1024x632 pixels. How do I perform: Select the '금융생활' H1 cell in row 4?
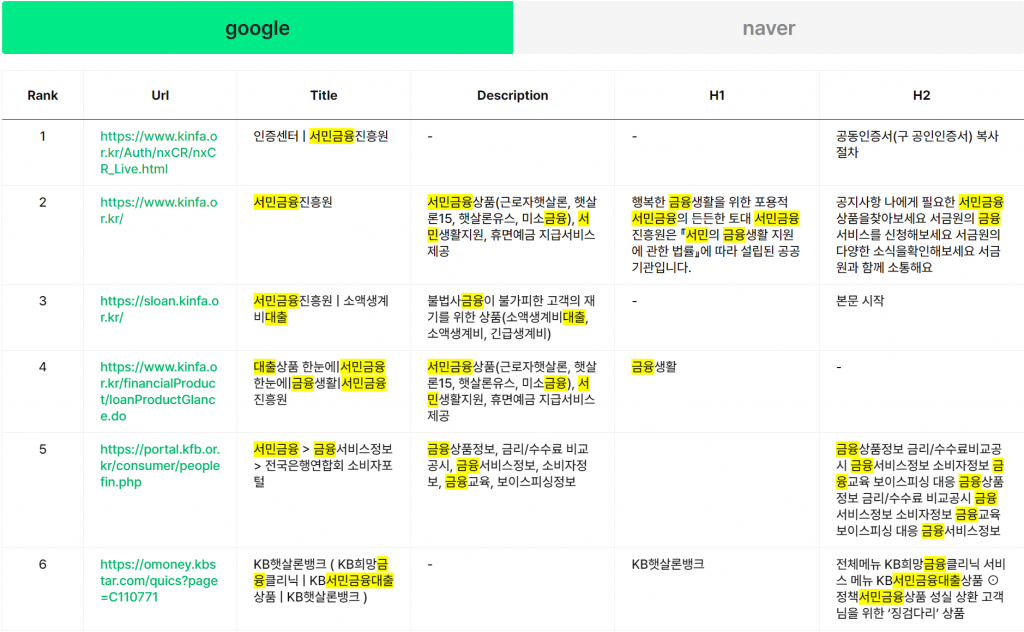click(x=654, y=367)
